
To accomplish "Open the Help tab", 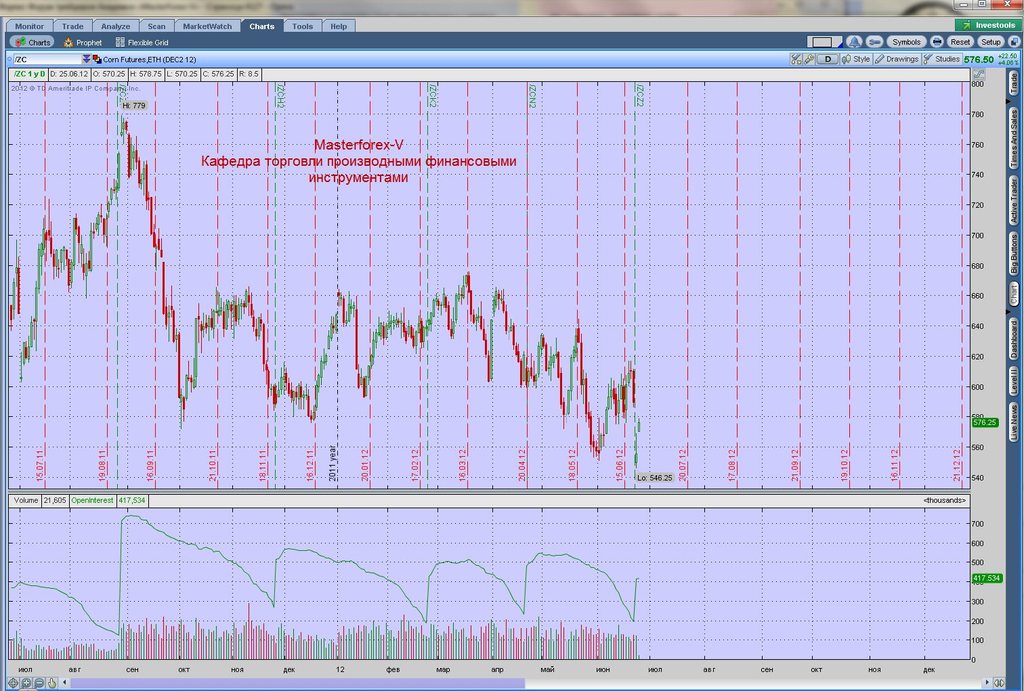I will [338, 26].
